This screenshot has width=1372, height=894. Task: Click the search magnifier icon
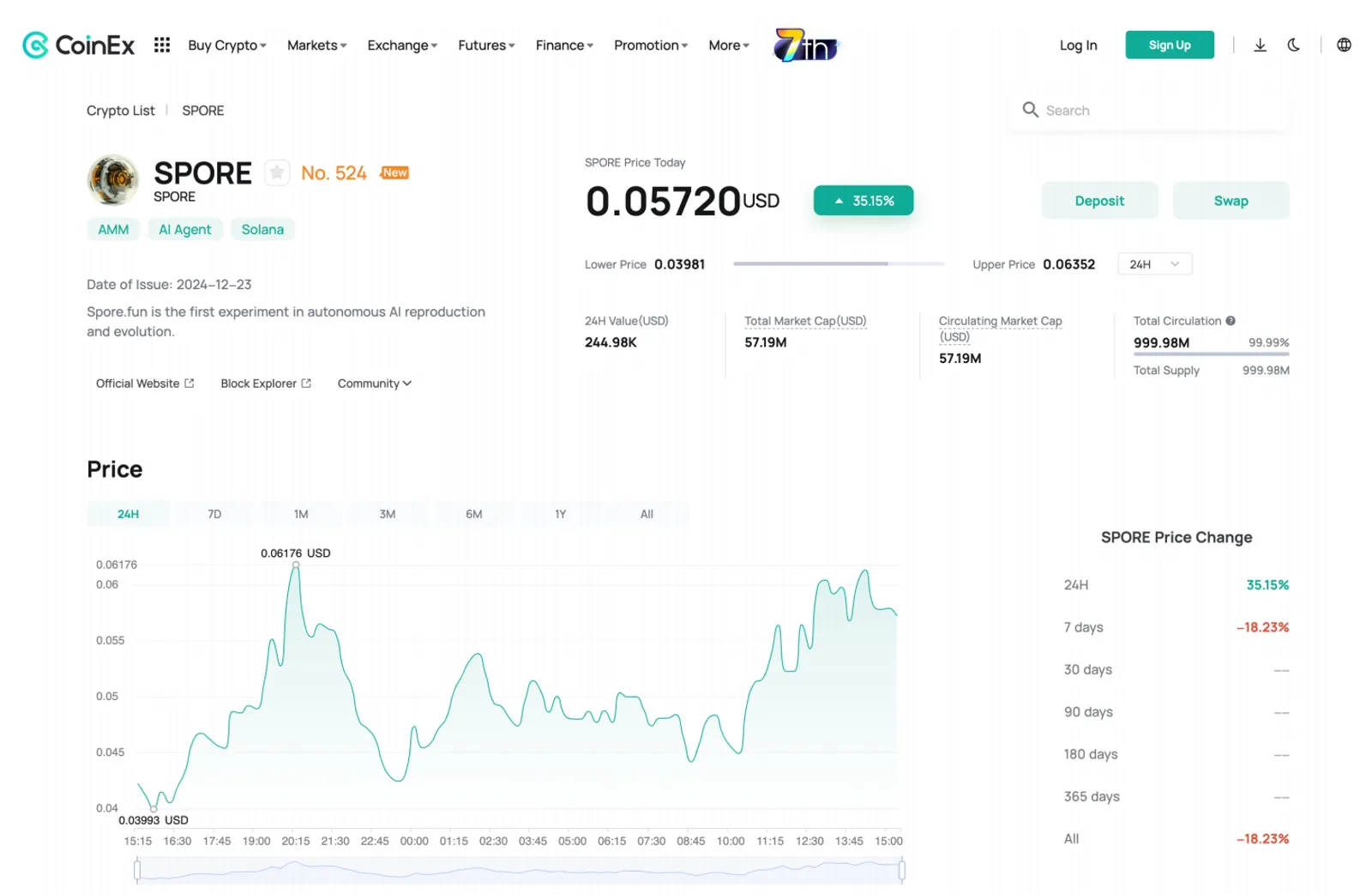click(x=1030, y=110)
